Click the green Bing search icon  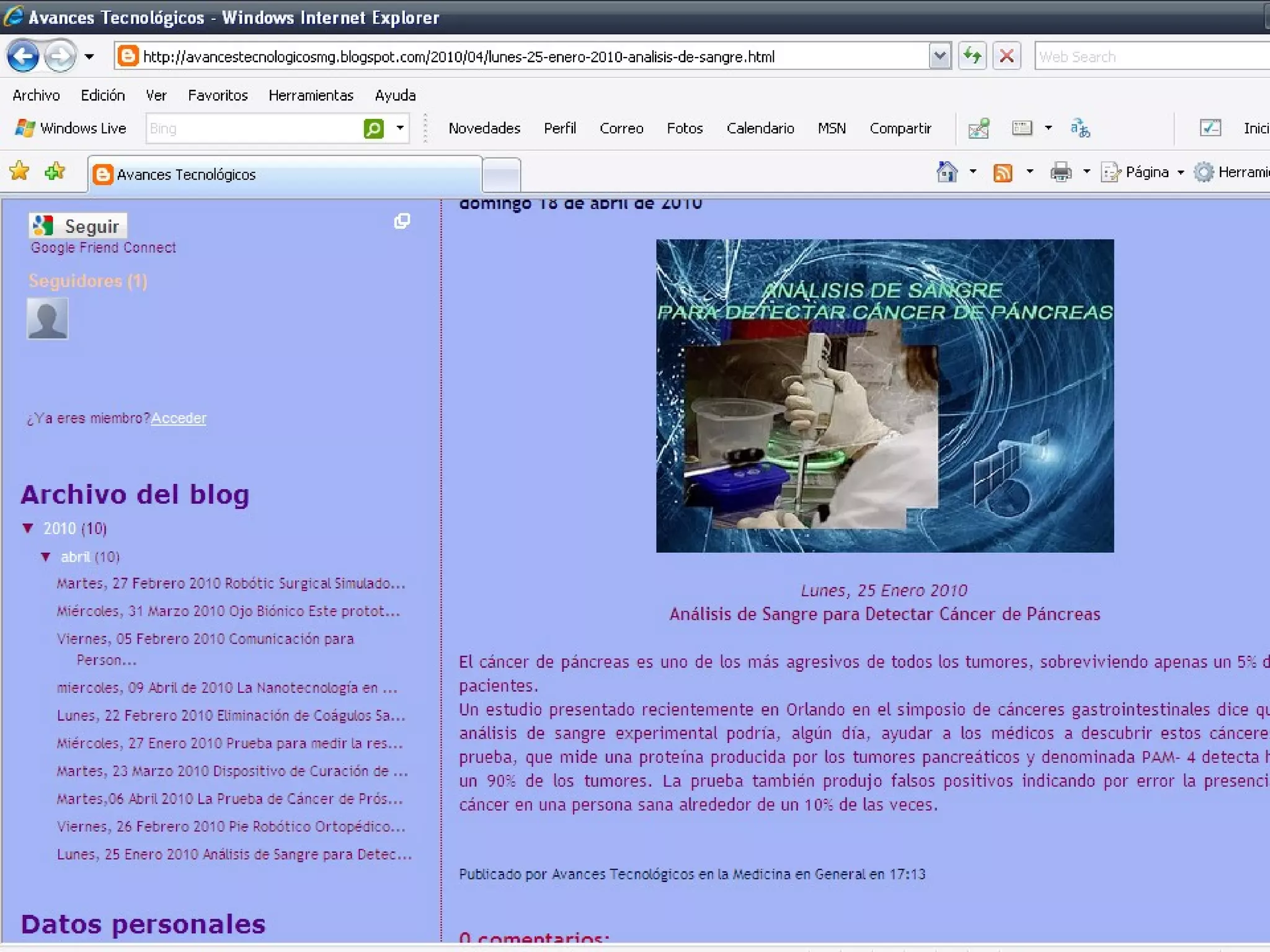[x=373, y=128]
